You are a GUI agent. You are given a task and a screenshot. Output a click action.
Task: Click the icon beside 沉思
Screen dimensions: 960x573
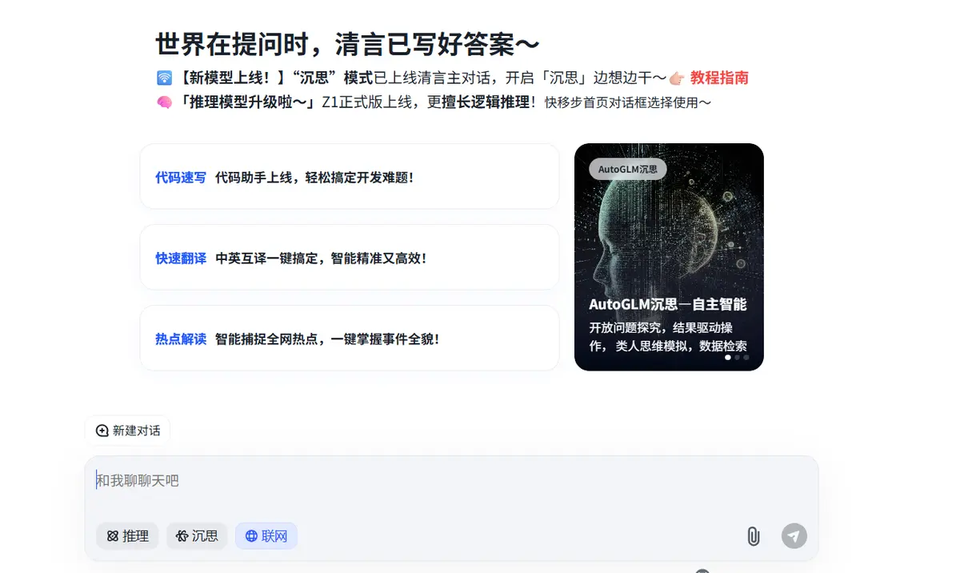coord(182,536)
